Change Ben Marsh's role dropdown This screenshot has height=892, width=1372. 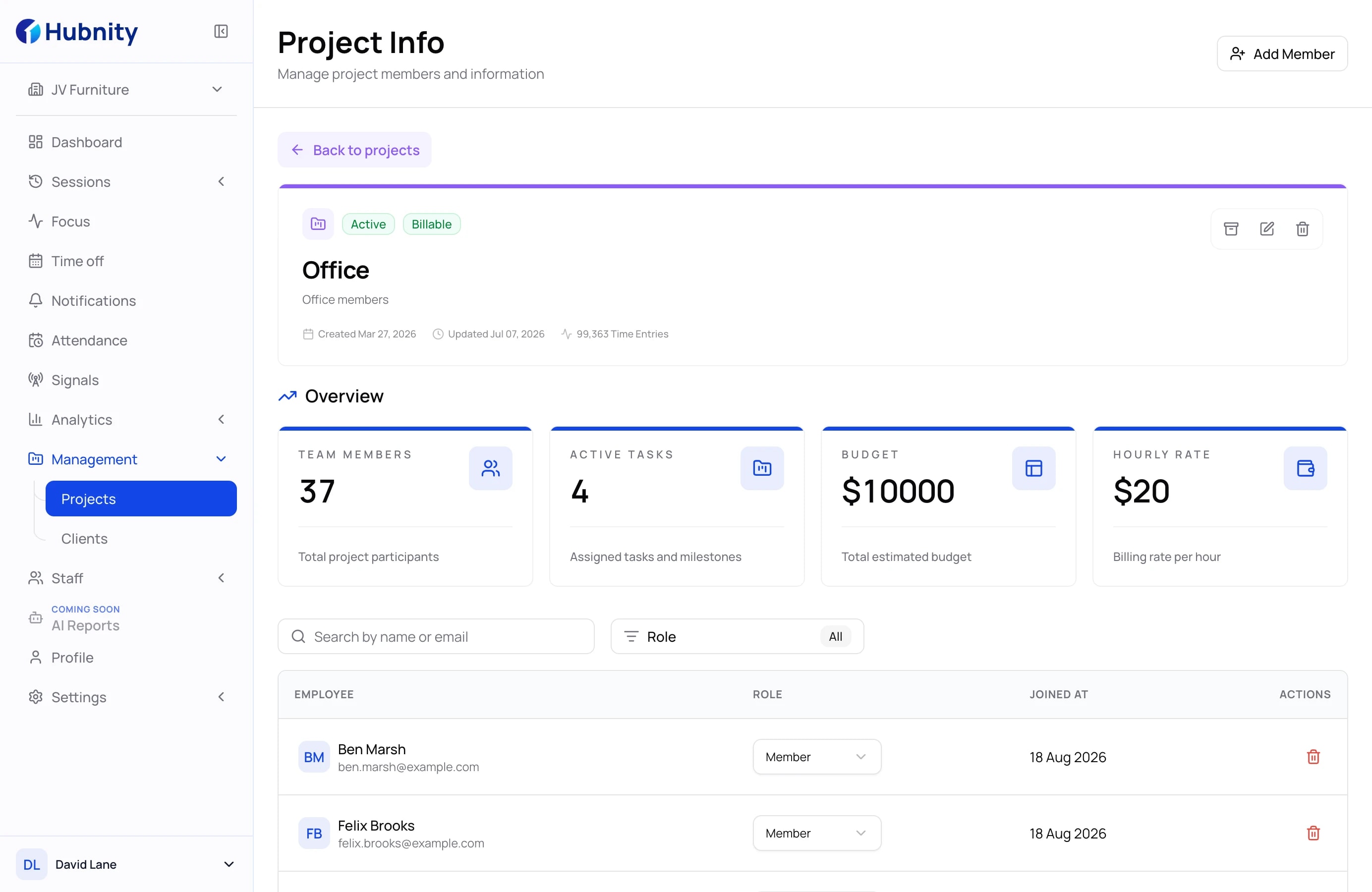(x=817, y=757)
